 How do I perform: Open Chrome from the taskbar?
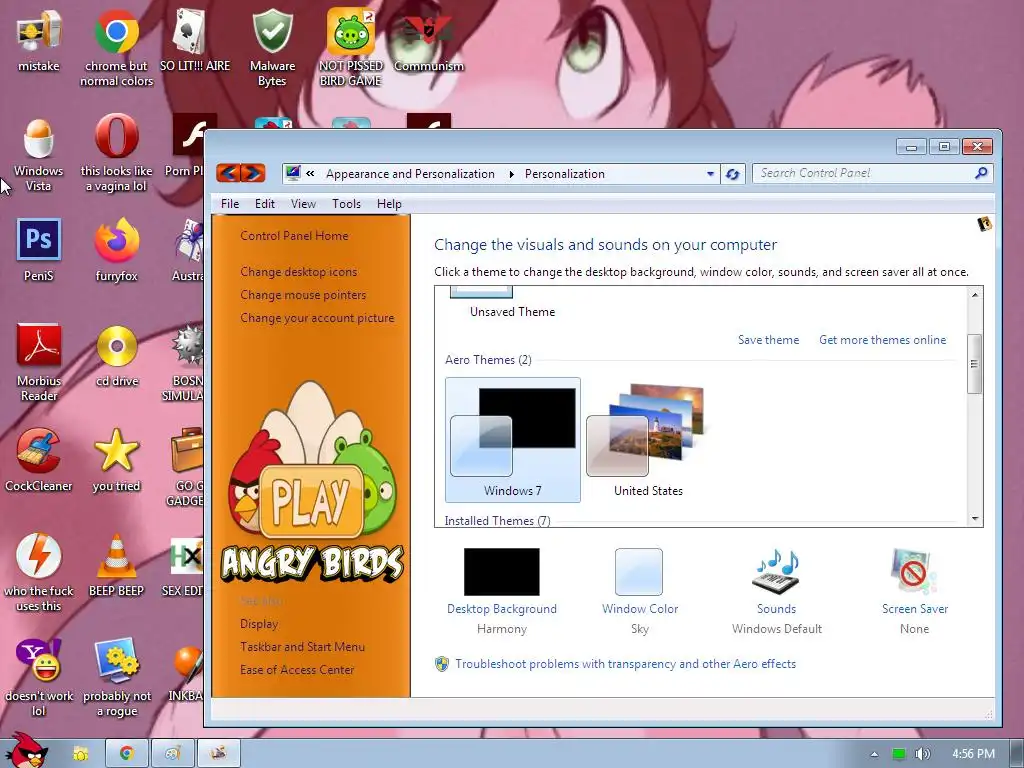126,754
